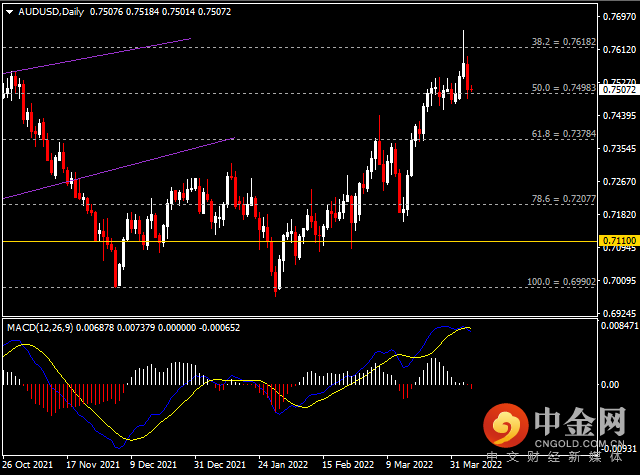Open the chart menu triangle beside AUDUSD
This screenshot has height=475, width=640.
(9, 12)
